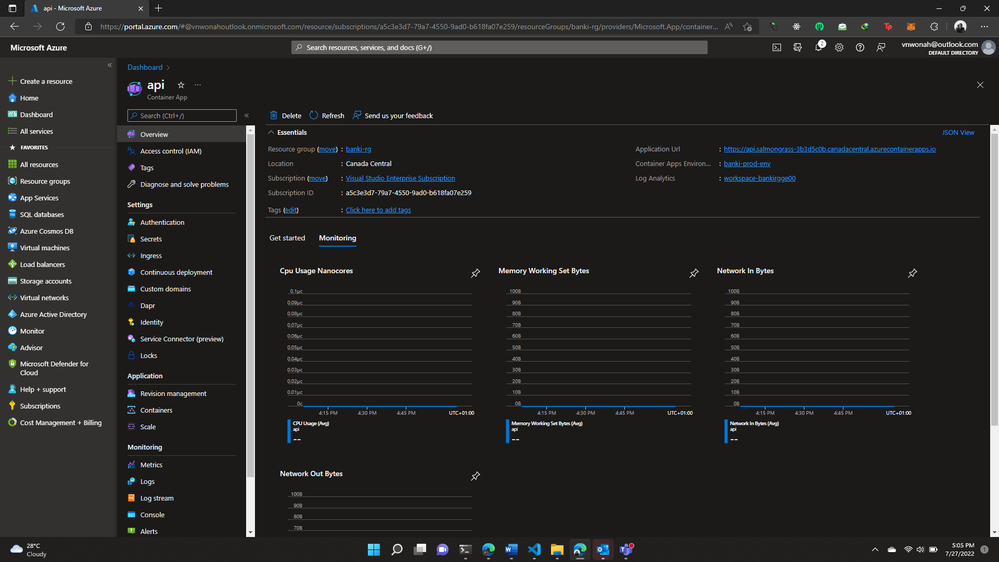Collapse the left portal navigation sidebar
The width and height of the screenshot is (999, 562).
click(x=110, y=65)
